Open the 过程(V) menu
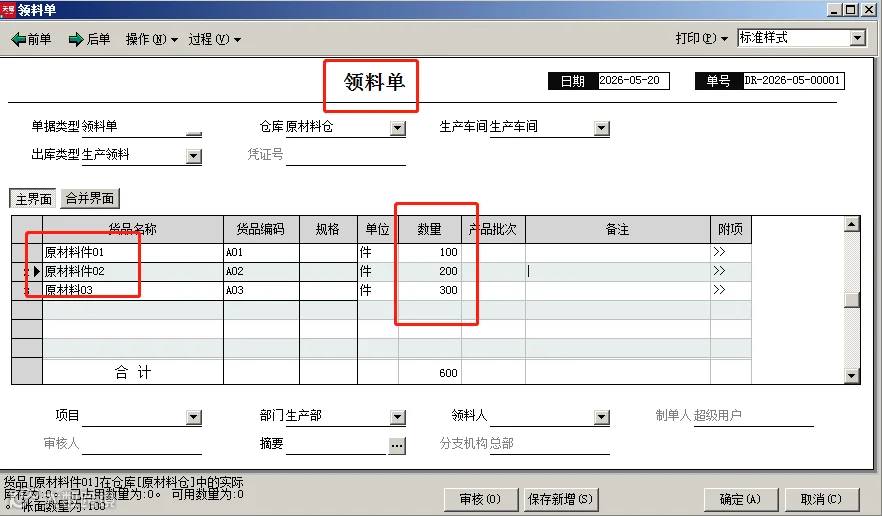This screenshot has height=516, width=882. 214,39
